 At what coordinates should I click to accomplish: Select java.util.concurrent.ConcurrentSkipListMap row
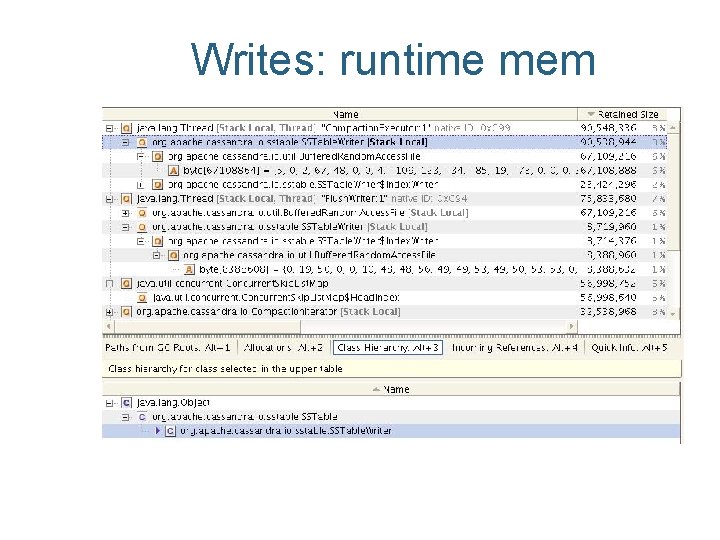(232, 284)
